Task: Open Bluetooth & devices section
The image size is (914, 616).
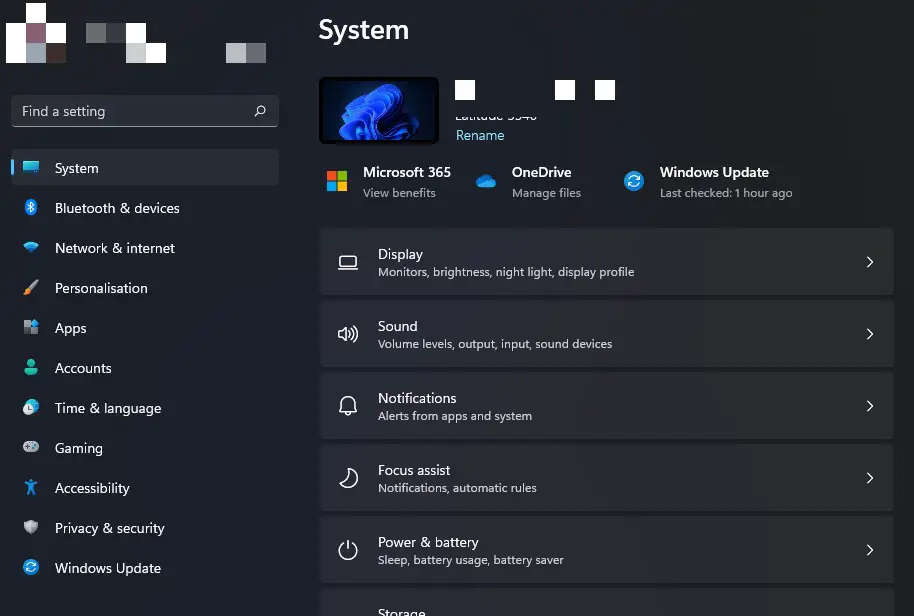Action: pyautogui.click(x=145, y=207)
